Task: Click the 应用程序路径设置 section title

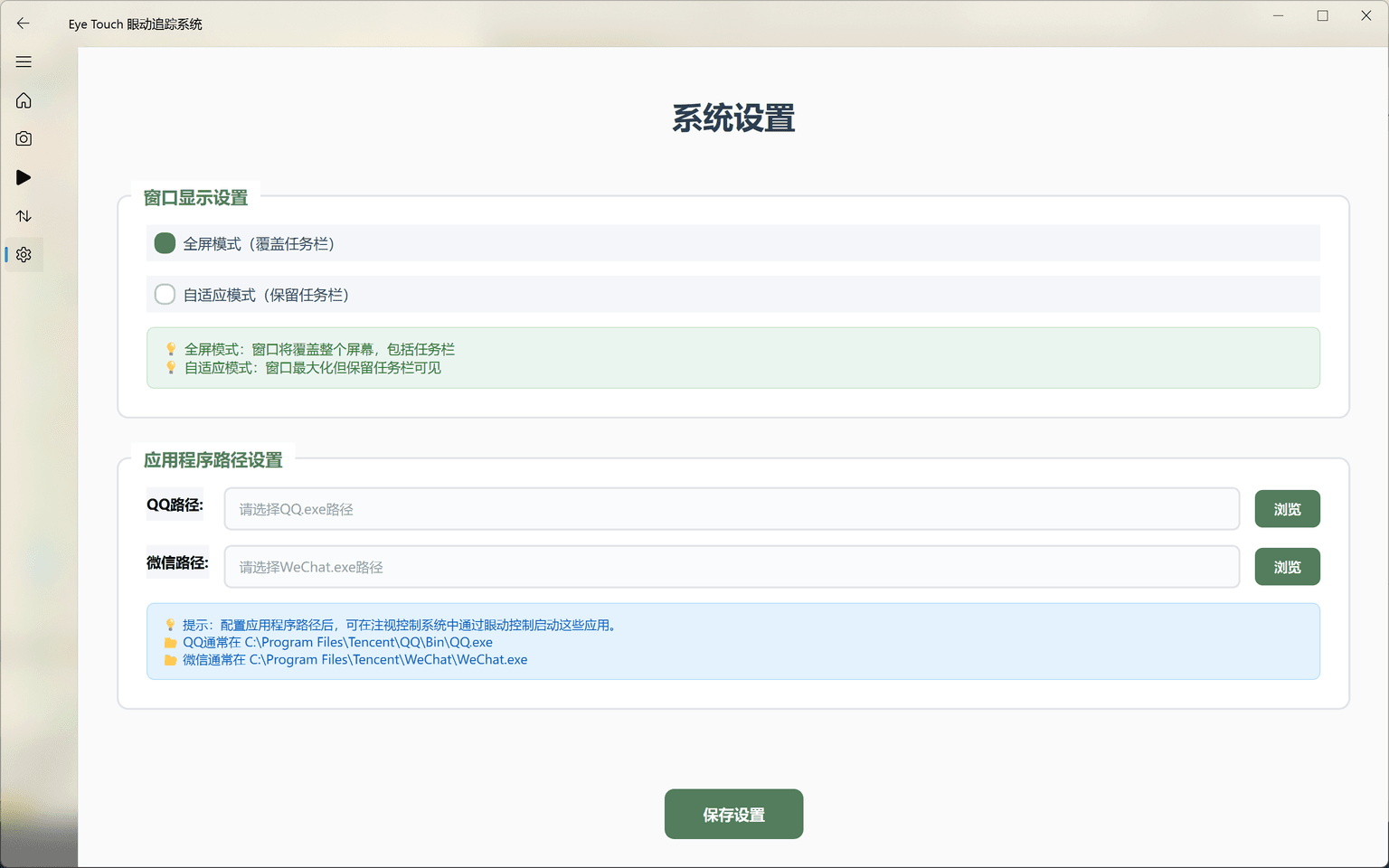Action: point(213,460)
